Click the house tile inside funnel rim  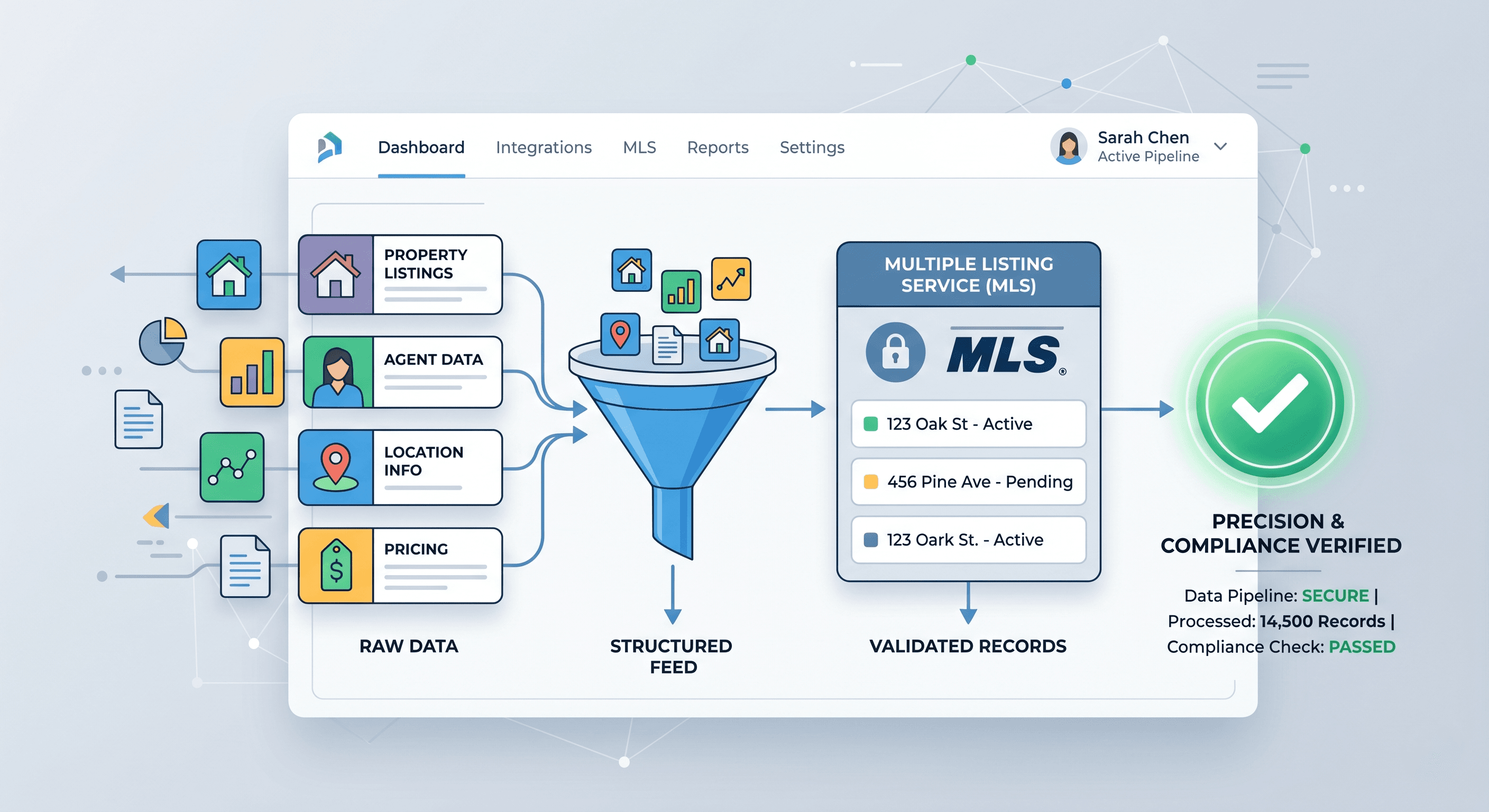tap(719, 340)
